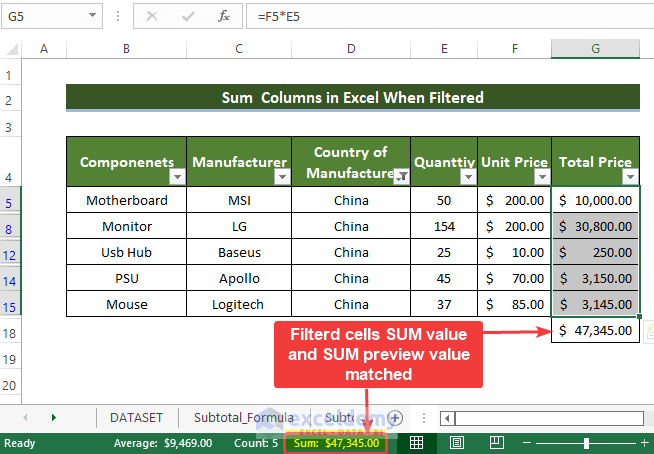Click the formula bar showing =F5*E5
The height and width of the screenshot is (454, 654).
(450, 16)
